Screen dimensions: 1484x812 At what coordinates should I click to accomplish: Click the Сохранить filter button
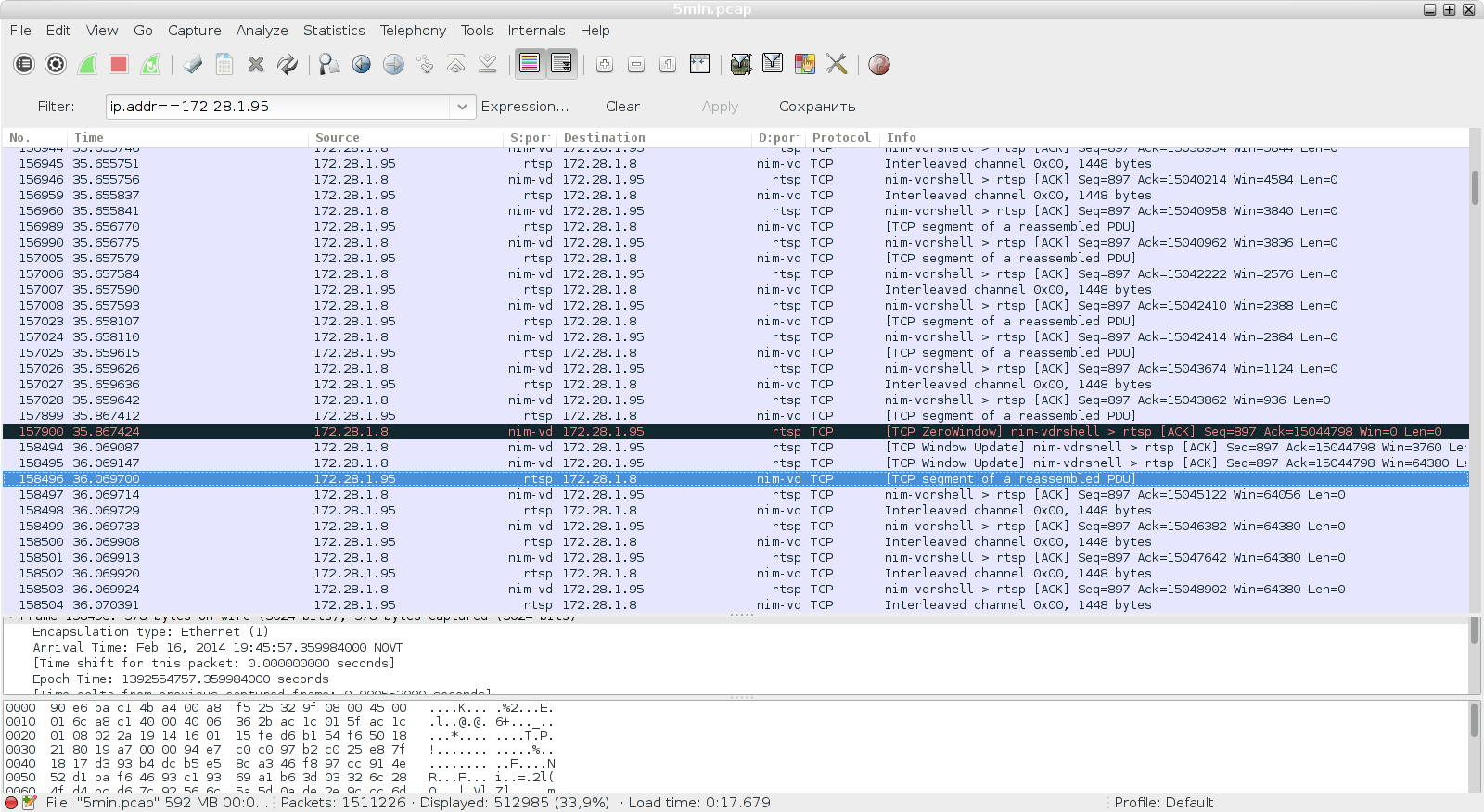point(817,107)
